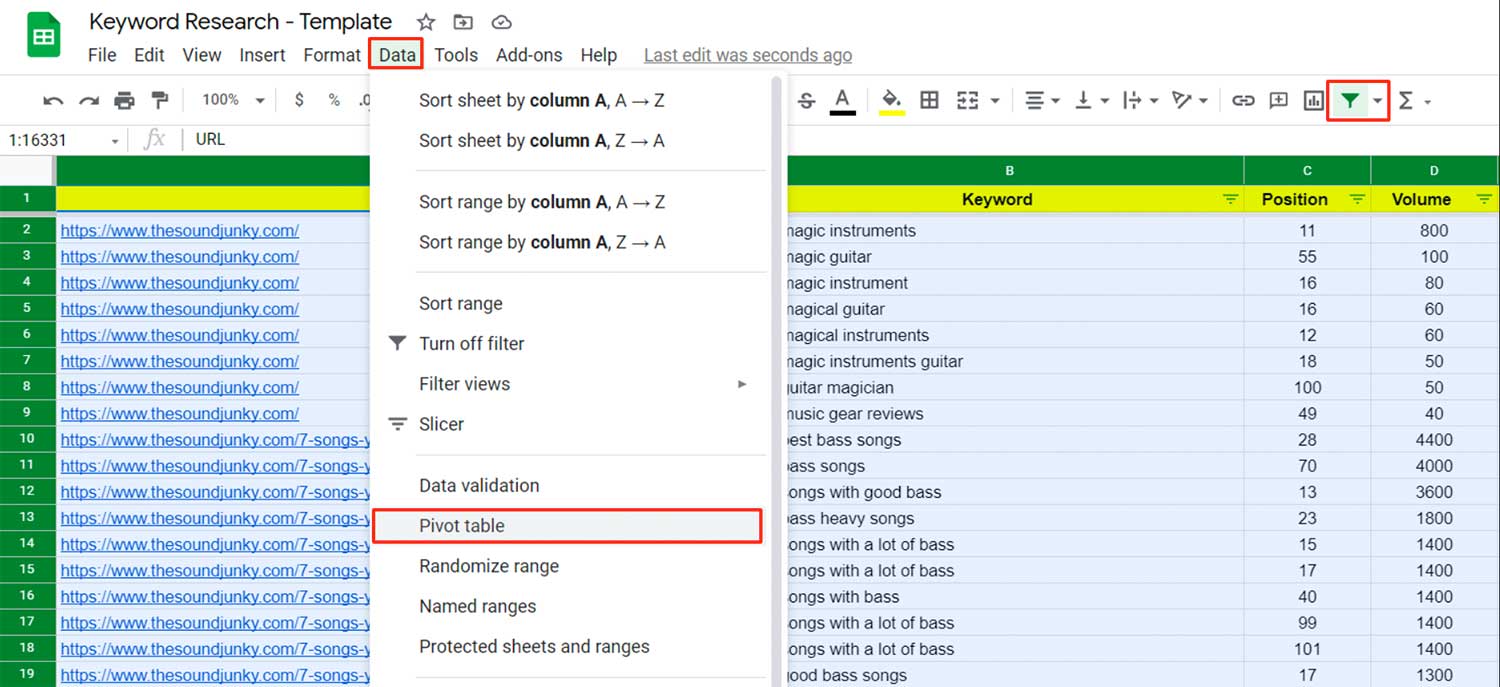Select Pivot table from the Data menu
1500x687 pixels.
pyautogui.click(x=462, y=526)
